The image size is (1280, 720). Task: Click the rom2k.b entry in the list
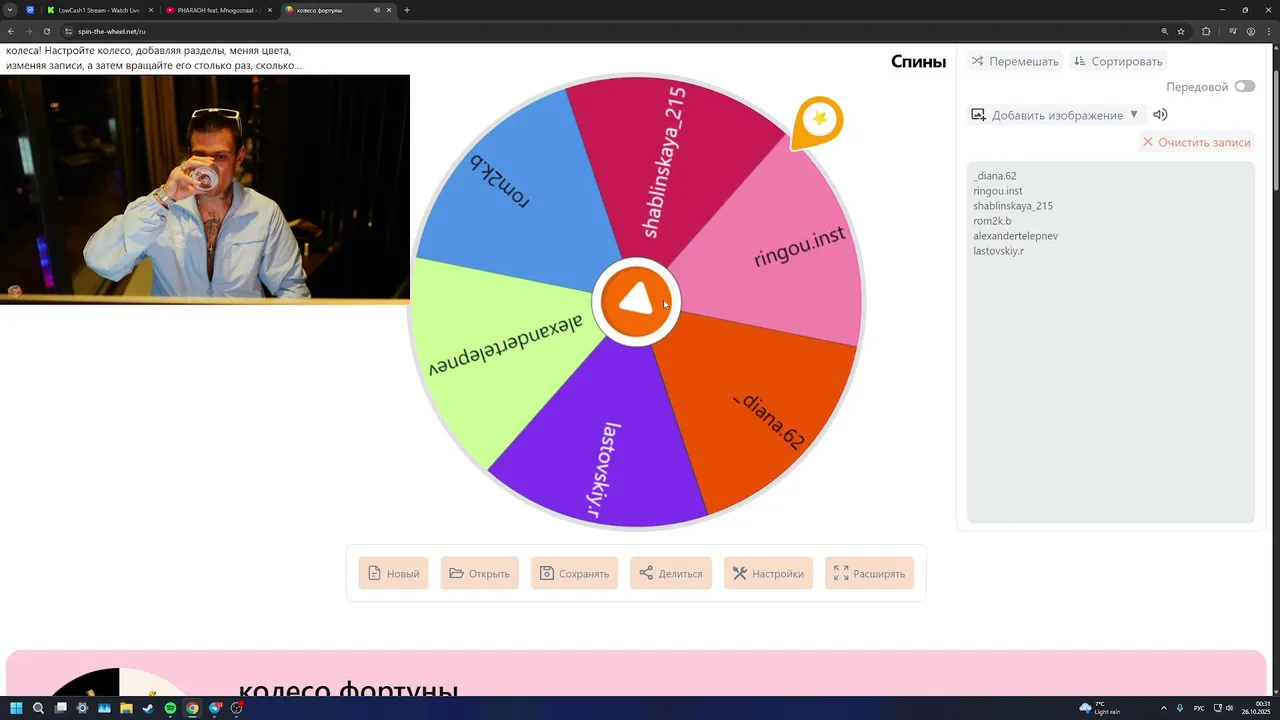992,221
